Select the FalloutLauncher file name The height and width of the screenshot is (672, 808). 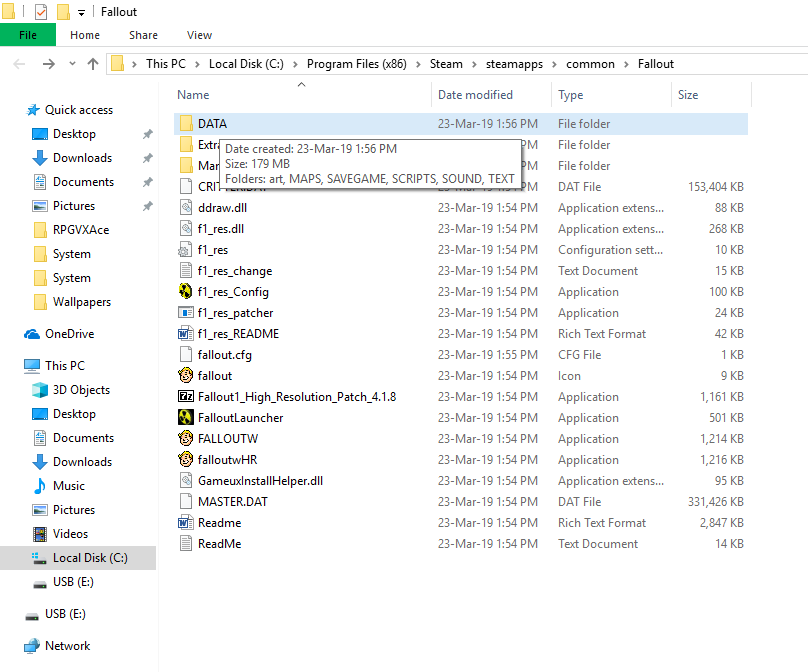(241, 418)
